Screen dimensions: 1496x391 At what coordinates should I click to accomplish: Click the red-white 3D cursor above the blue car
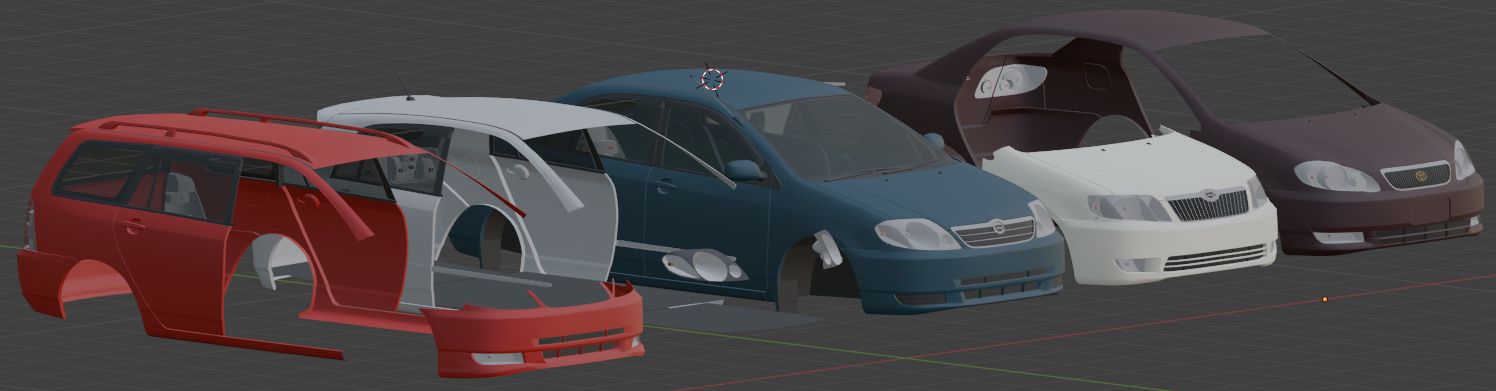tap(711, 79)
